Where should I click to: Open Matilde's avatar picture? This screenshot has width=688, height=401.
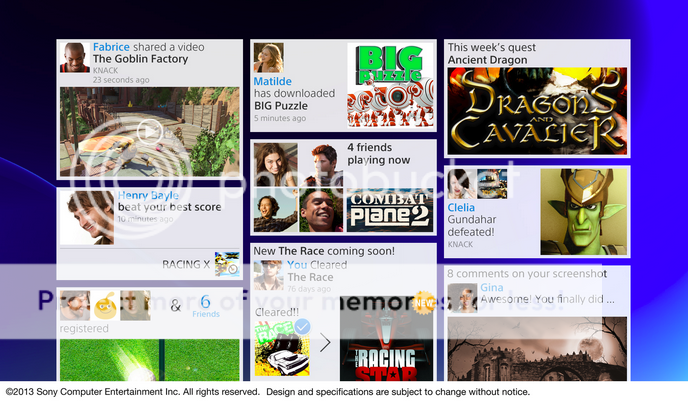click(269, 57)
